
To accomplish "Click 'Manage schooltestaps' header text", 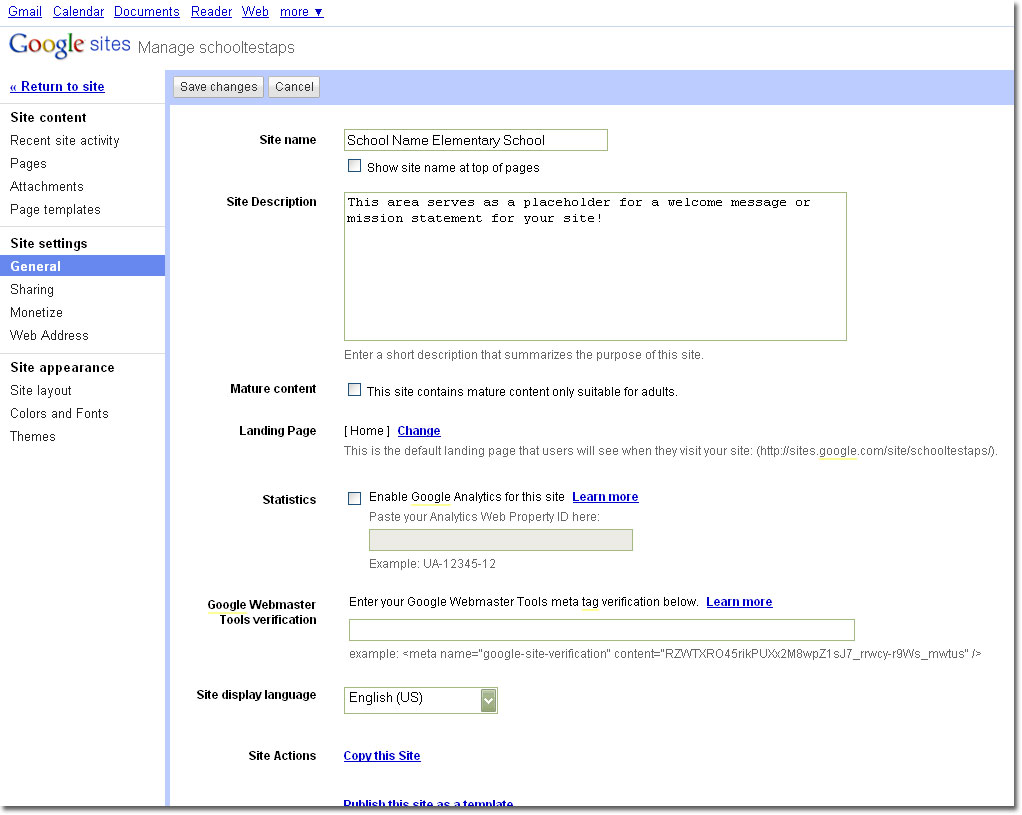I will coord(216,48).
